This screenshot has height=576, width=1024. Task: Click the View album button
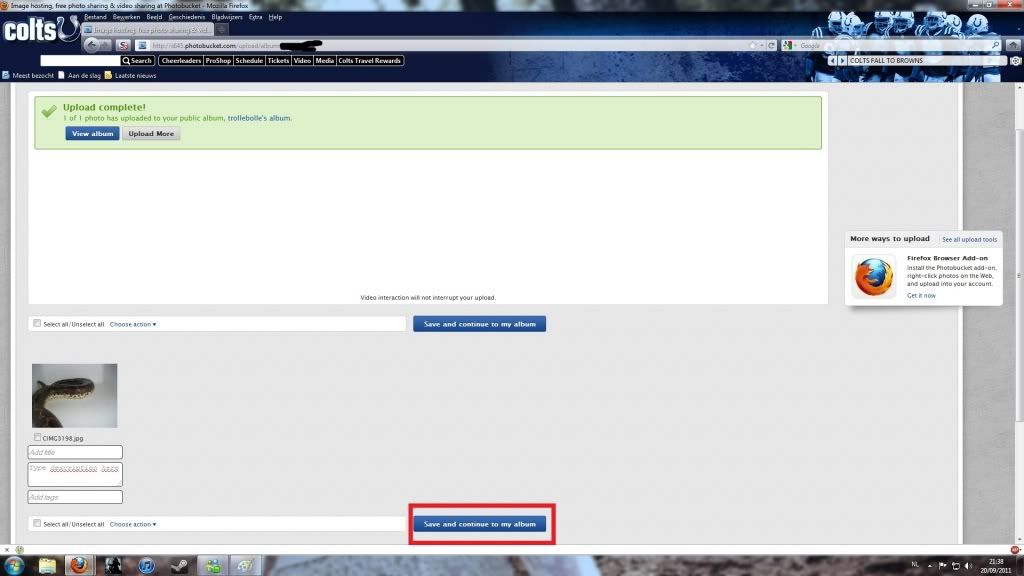click(x=92, y=133)
